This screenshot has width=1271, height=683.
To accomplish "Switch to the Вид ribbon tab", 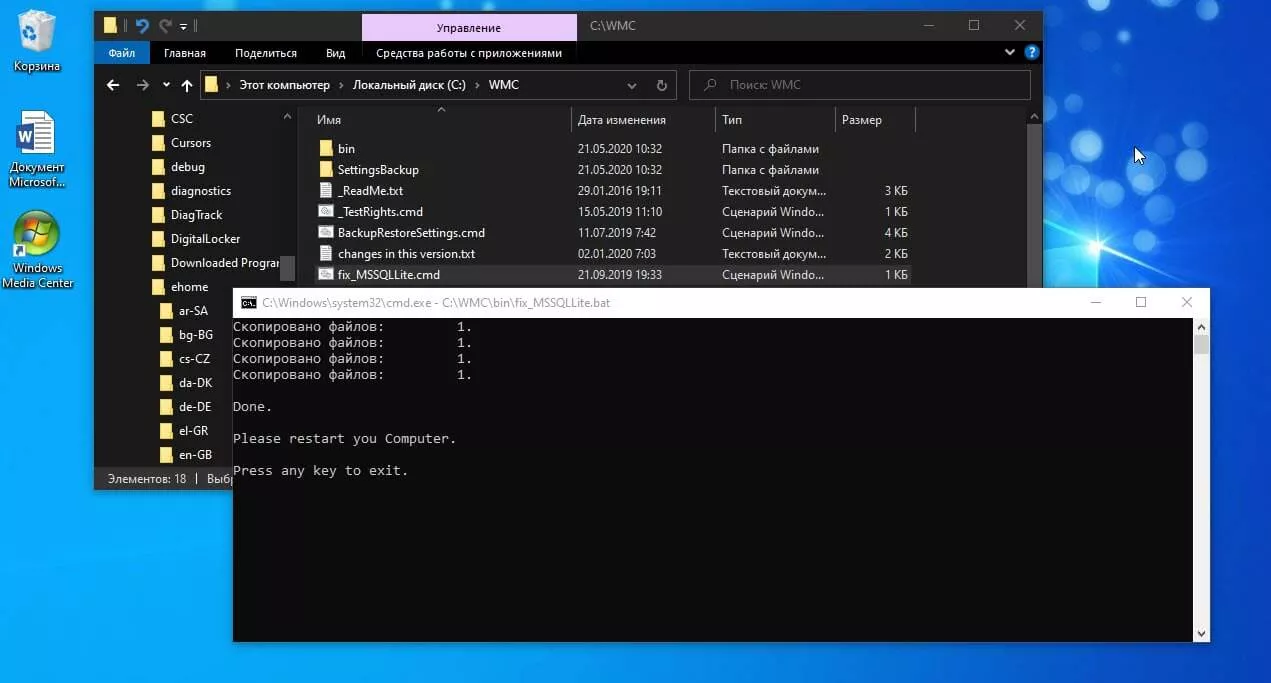I will click(x=335, y=53).
